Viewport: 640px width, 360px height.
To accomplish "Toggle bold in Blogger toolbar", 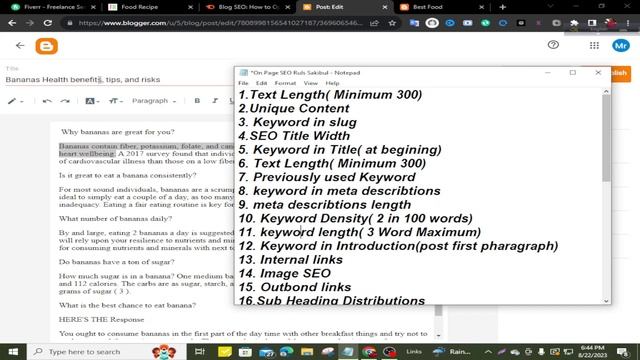I will (197, 100).
